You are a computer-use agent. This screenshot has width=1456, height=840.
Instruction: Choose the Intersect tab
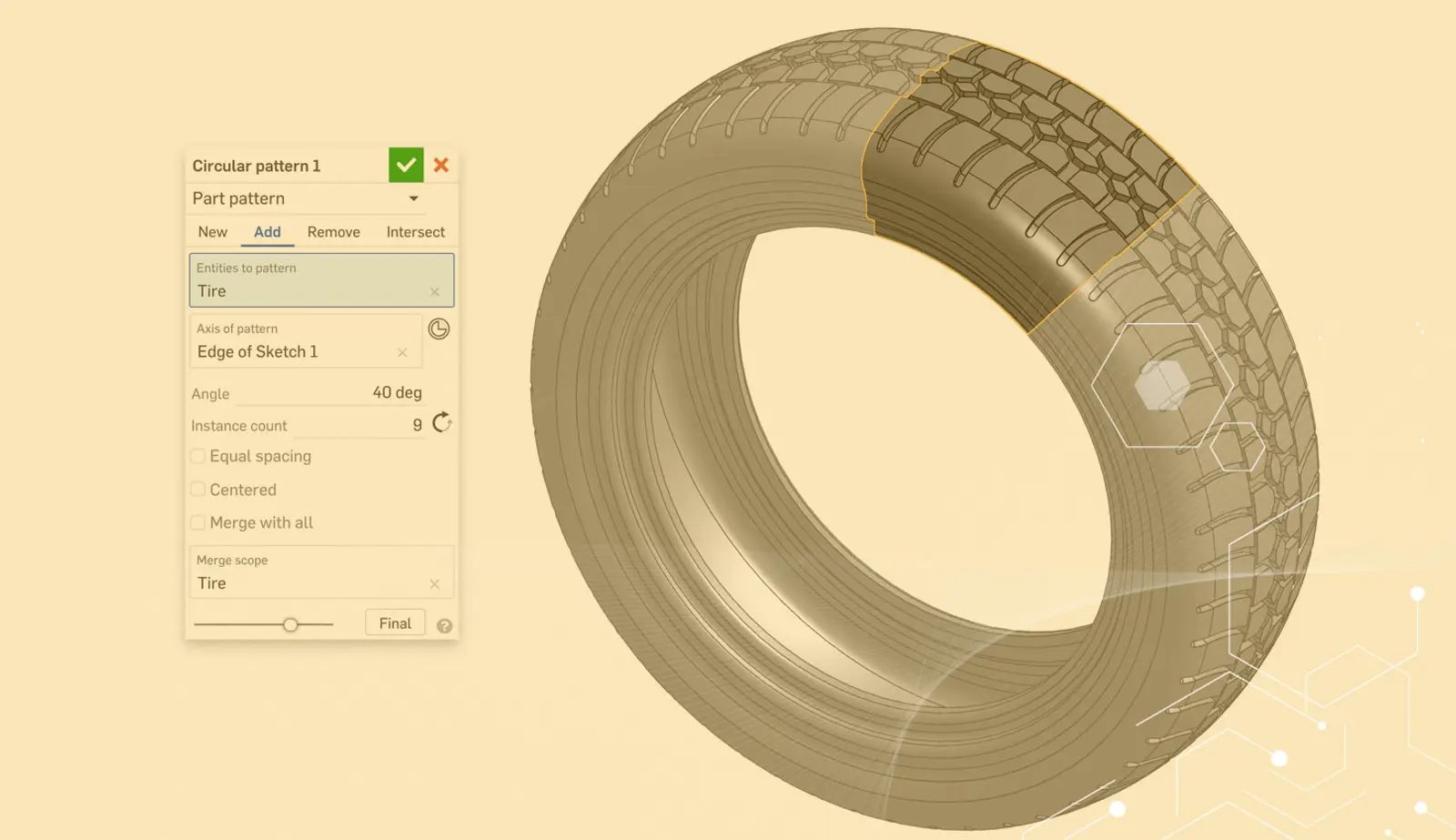[x=415, y=232]
